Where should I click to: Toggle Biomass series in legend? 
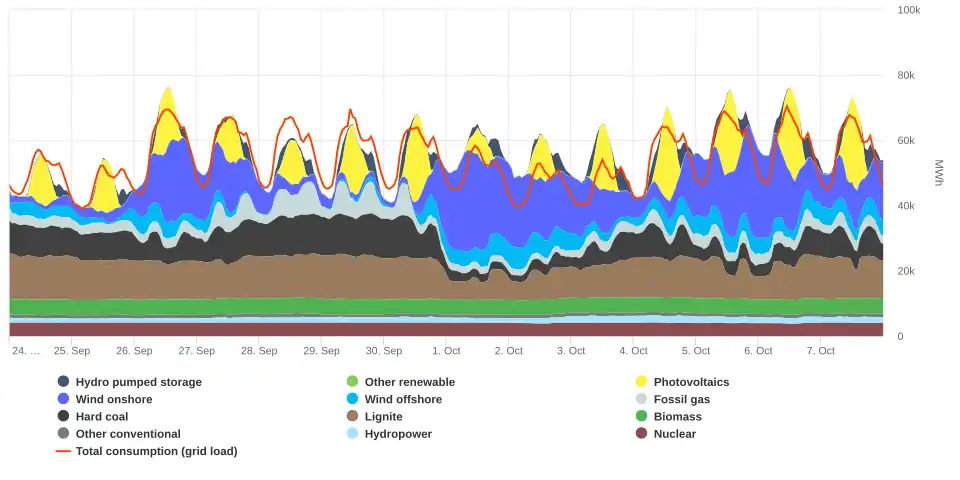click(677, 416)
